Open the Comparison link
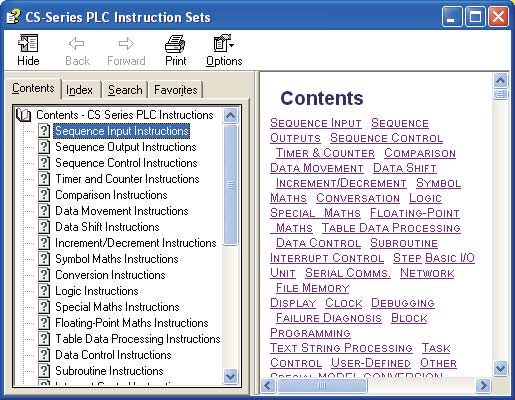Viewport: 515px width, 400px height. (420, 153)
